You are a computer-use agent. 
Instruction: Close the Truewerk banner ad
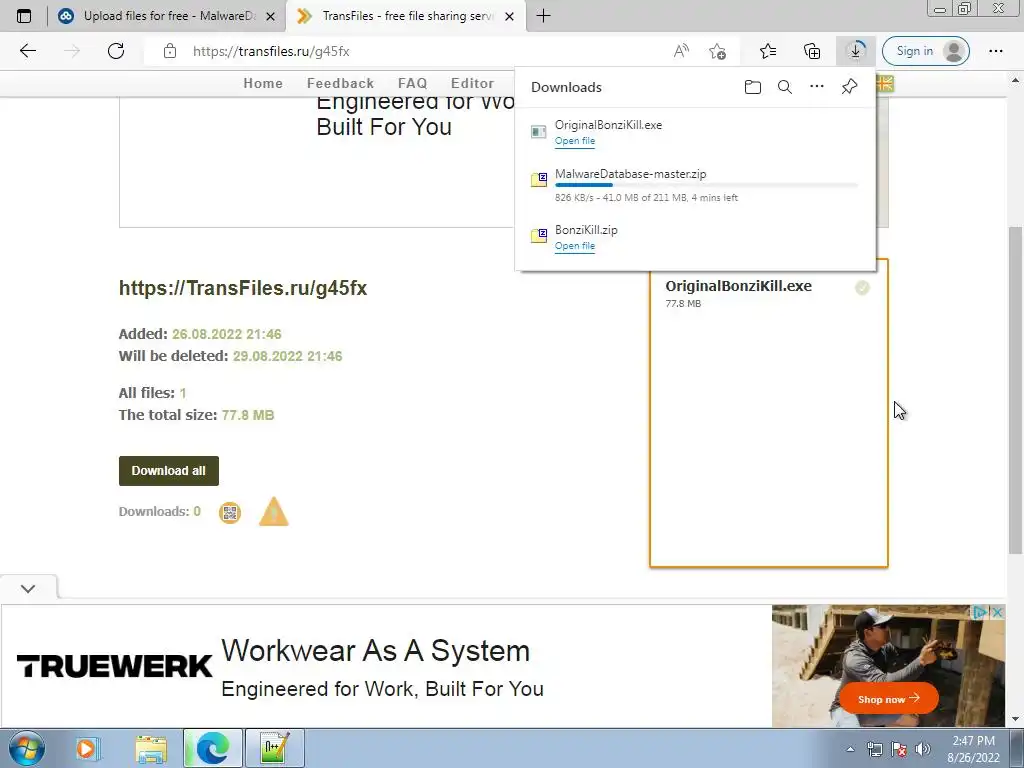pyautogui.click(x=997, y=613)
